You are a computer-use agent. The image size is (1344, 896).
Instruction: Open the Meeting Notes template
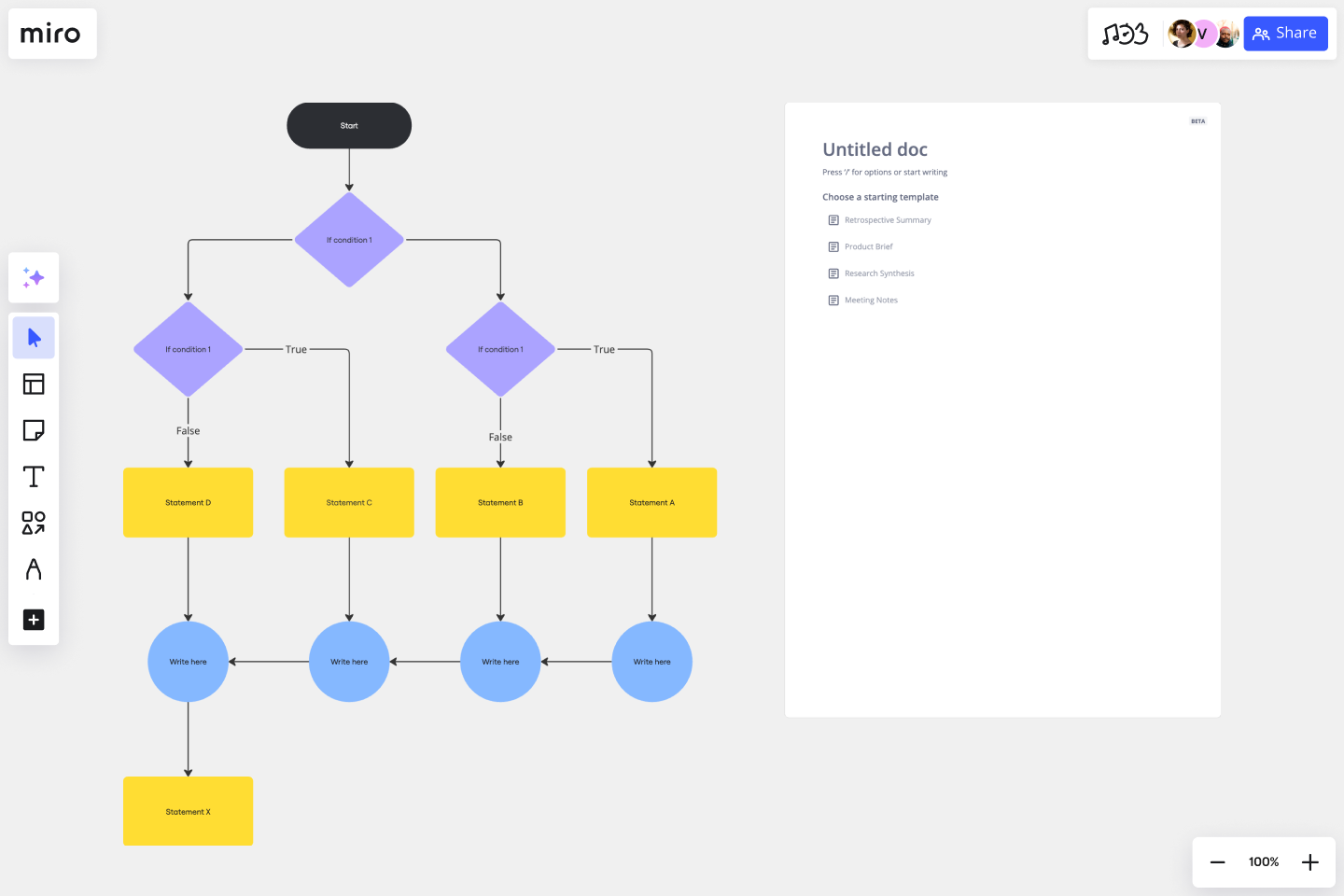pos(871,300)
